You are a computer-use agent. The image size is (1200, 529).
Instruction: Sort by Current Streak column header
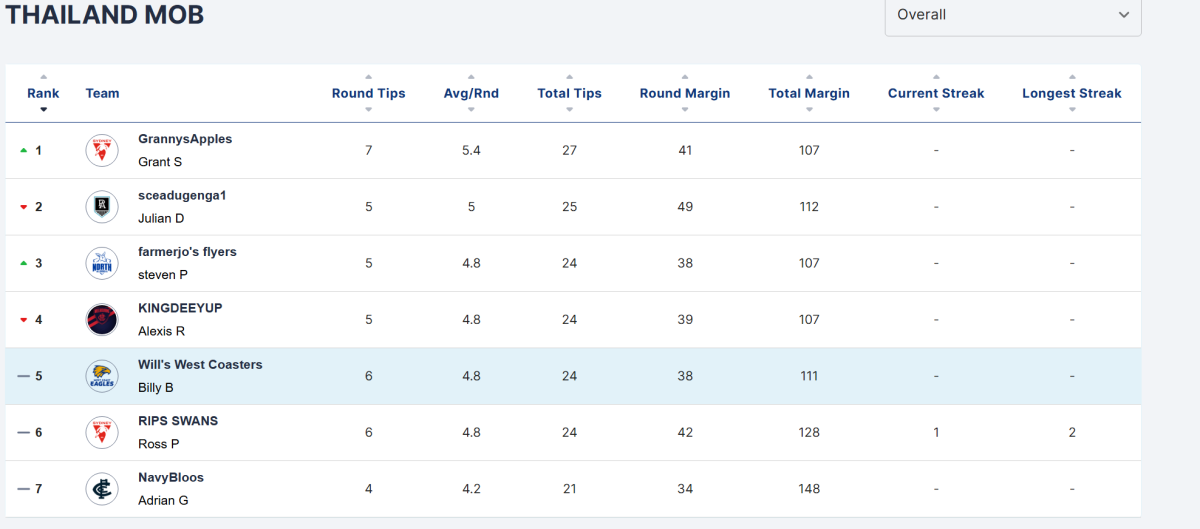pyautogui.click(x=936, y=93)
